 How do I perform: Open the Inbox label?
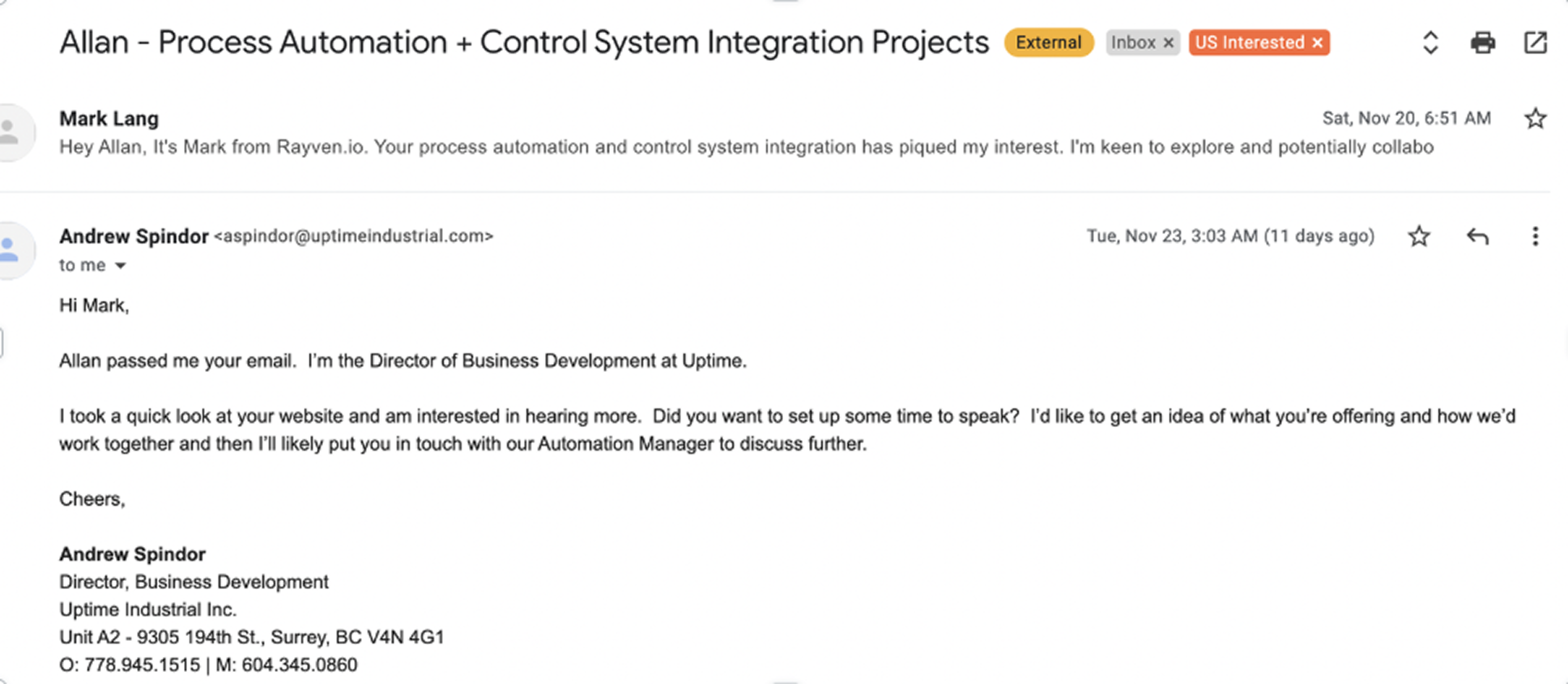click(1133, 43)
